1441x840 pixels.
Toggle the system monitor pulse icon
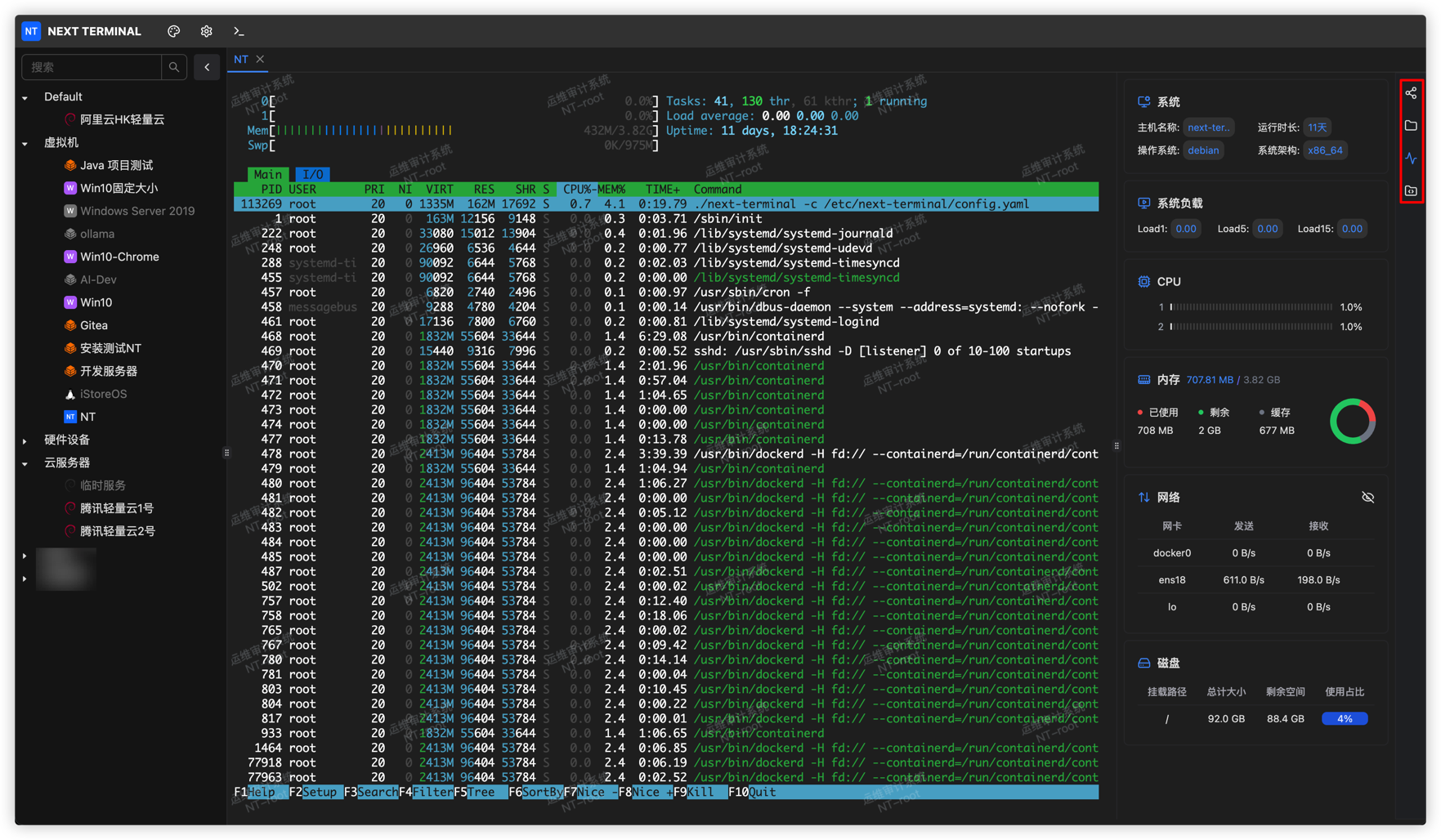[1412, 159]
